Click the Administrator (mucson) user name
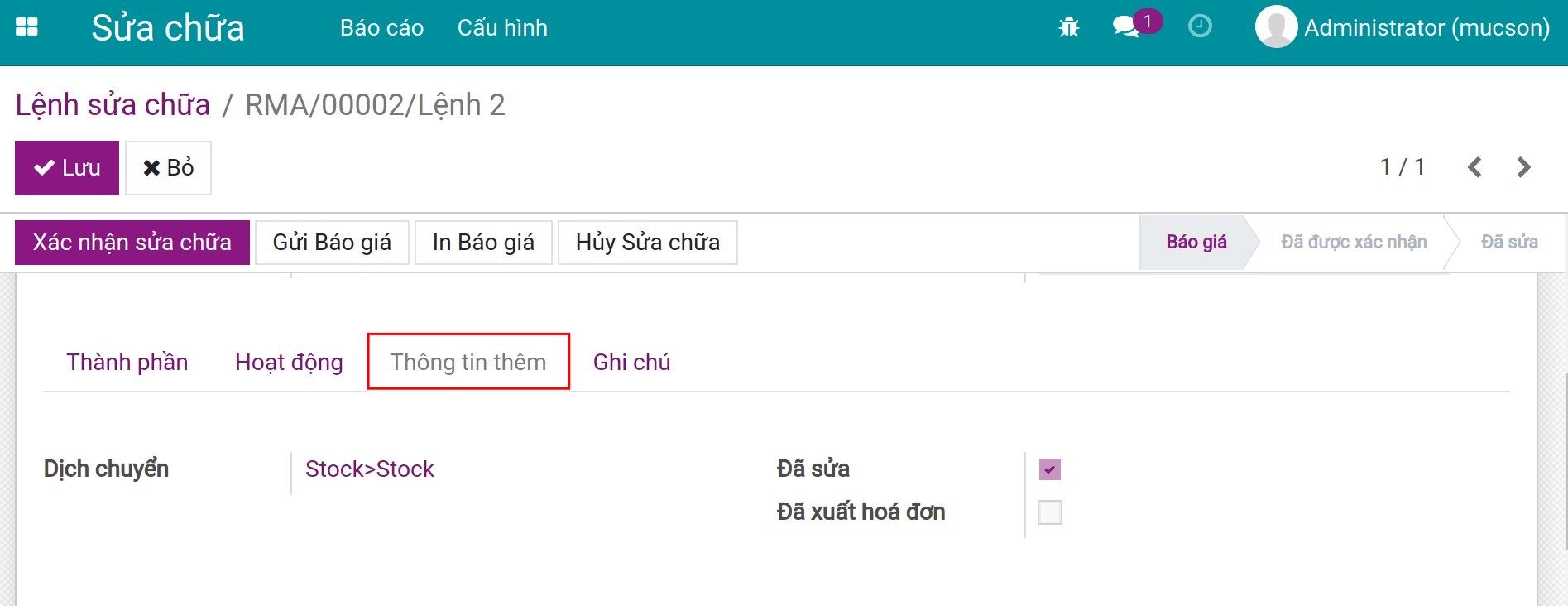The height and width of the screenshot is (606, 1568). (1427, 27)
